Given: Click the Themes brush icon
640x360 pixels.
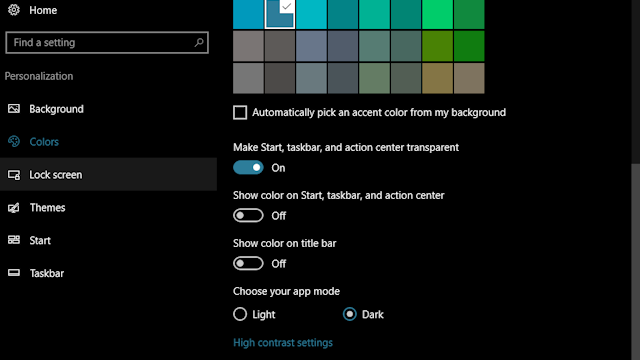Looking at the screenshot, I should (x=14, y=207).
